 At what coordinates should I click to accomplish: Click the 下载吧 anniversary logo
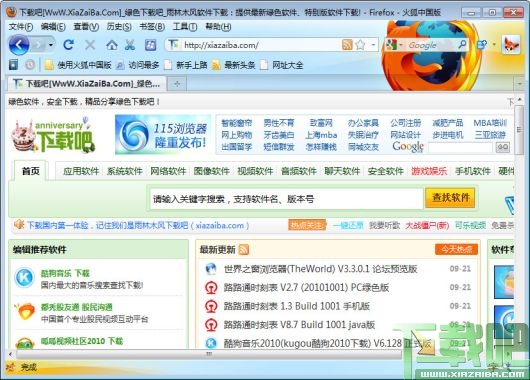click(53, 135)
